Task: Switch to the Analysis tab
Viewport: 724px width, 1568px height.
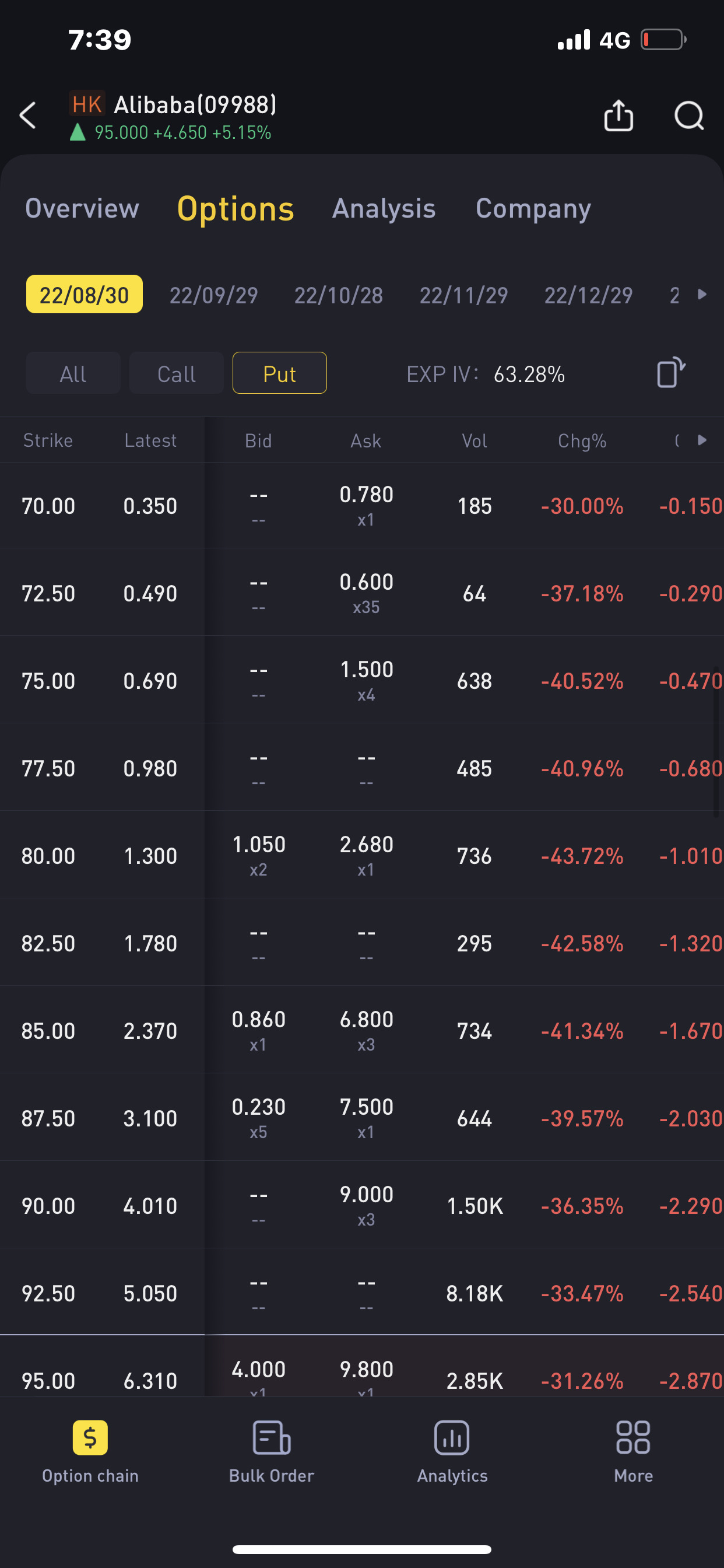Action: click(384, 209)
